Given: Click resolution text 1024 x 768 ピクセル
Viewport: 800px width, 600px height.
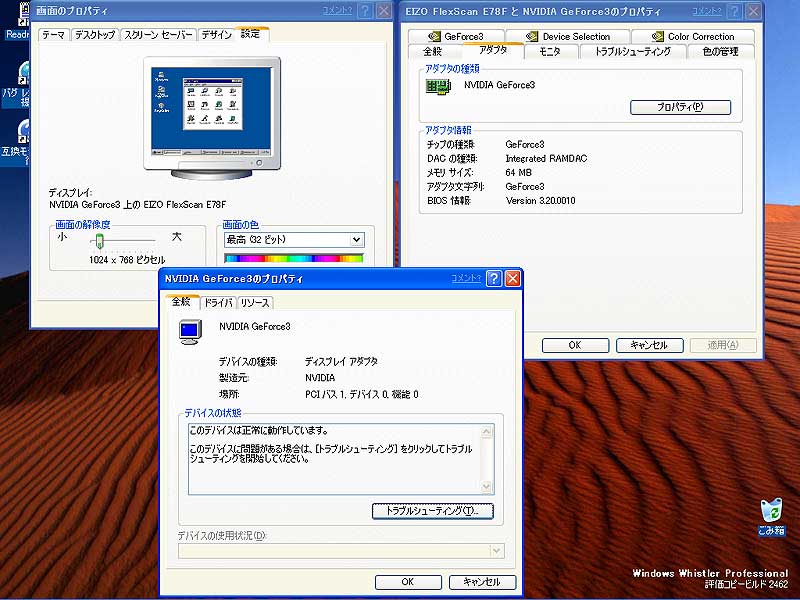Looking at the screenshot, I should [x=127, y=260].
